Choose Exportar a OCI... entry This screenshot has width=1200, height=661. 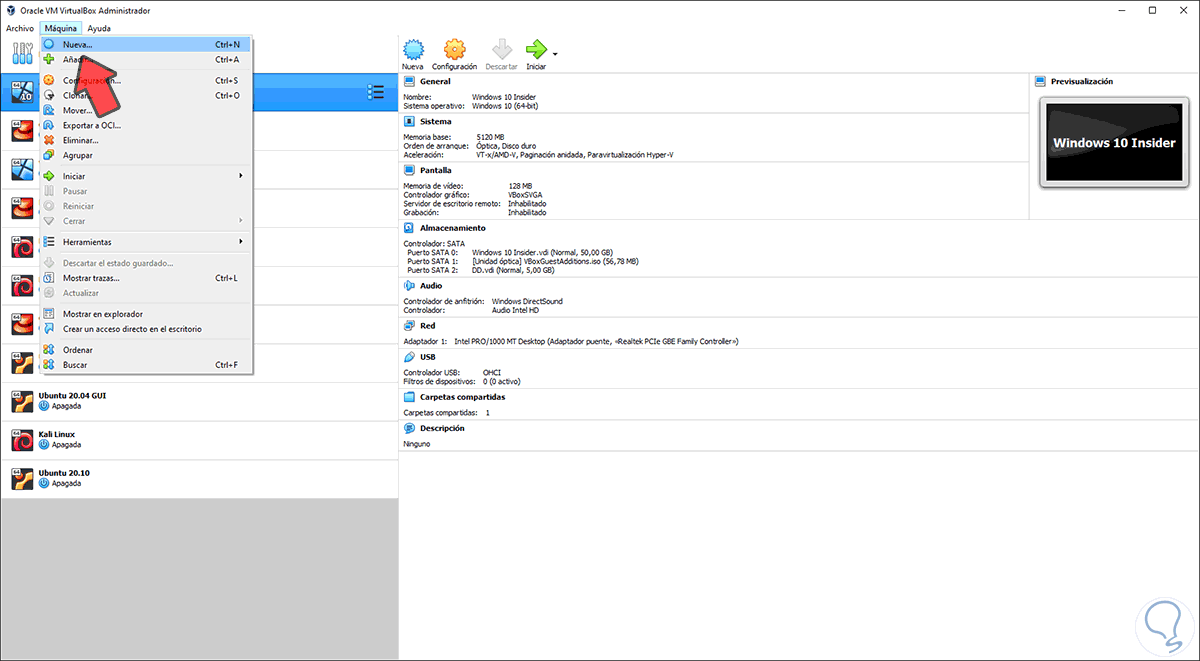(146, 125)
